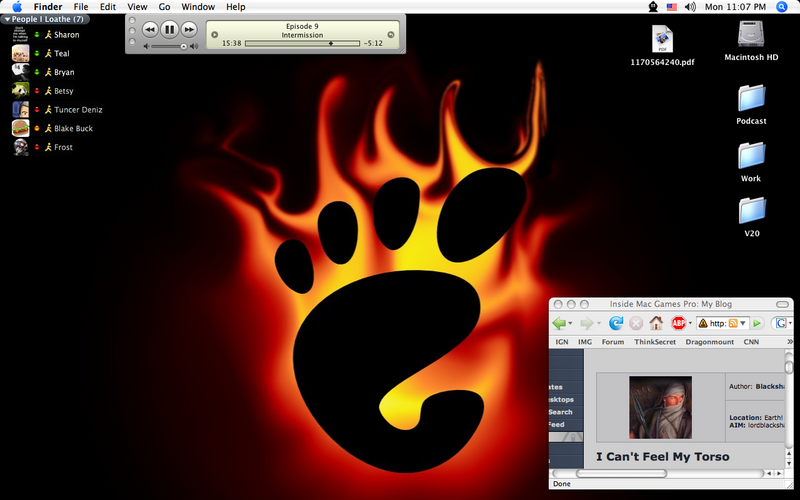The width and height of the screenshot is (800, 500).
Task: Click the iTunes playback progress bar
Action: [x=302, y=43]
